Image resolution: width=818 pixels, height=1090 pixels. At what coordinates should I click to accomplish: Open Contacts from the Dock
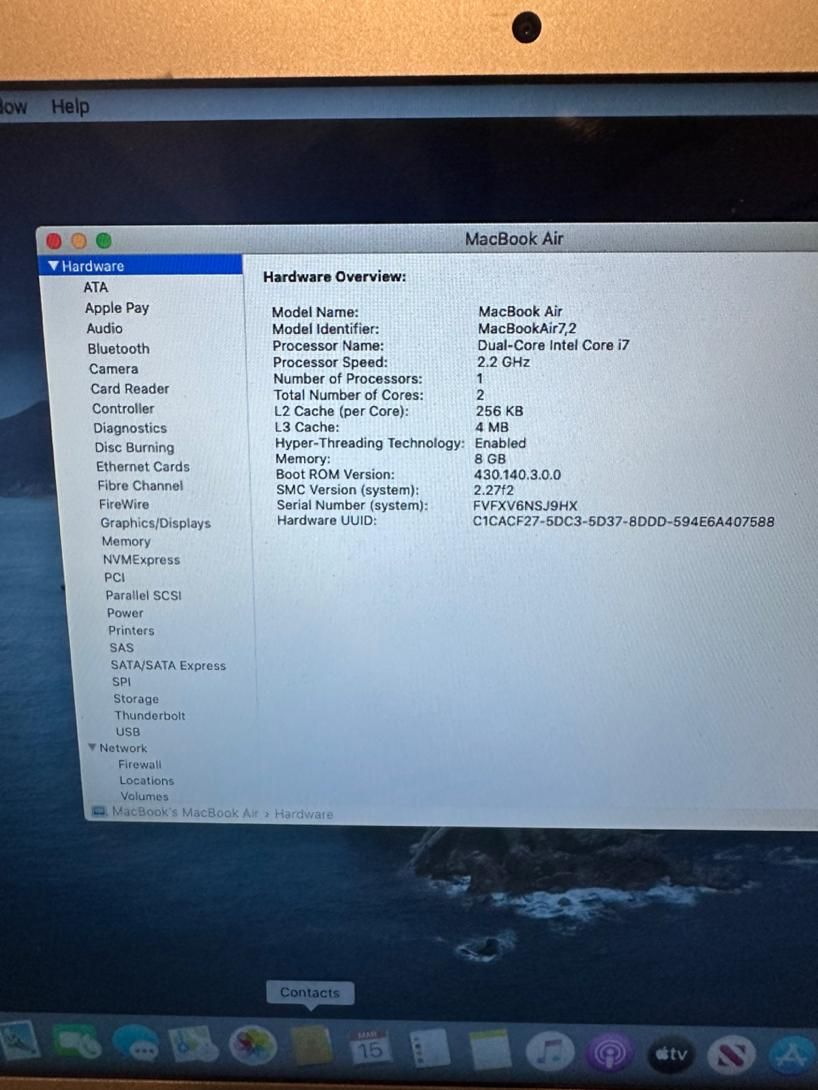click(311, 1046)
